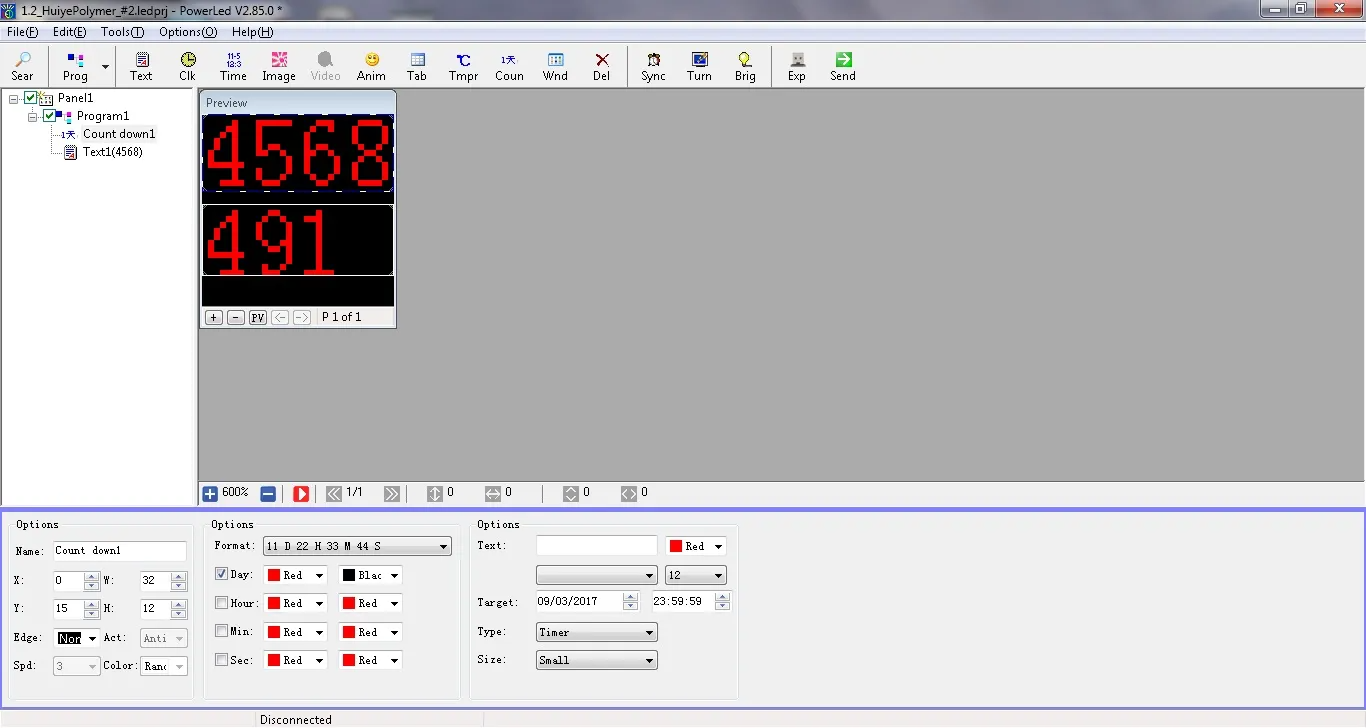Click the preview minus button

(x=236, y=317)
